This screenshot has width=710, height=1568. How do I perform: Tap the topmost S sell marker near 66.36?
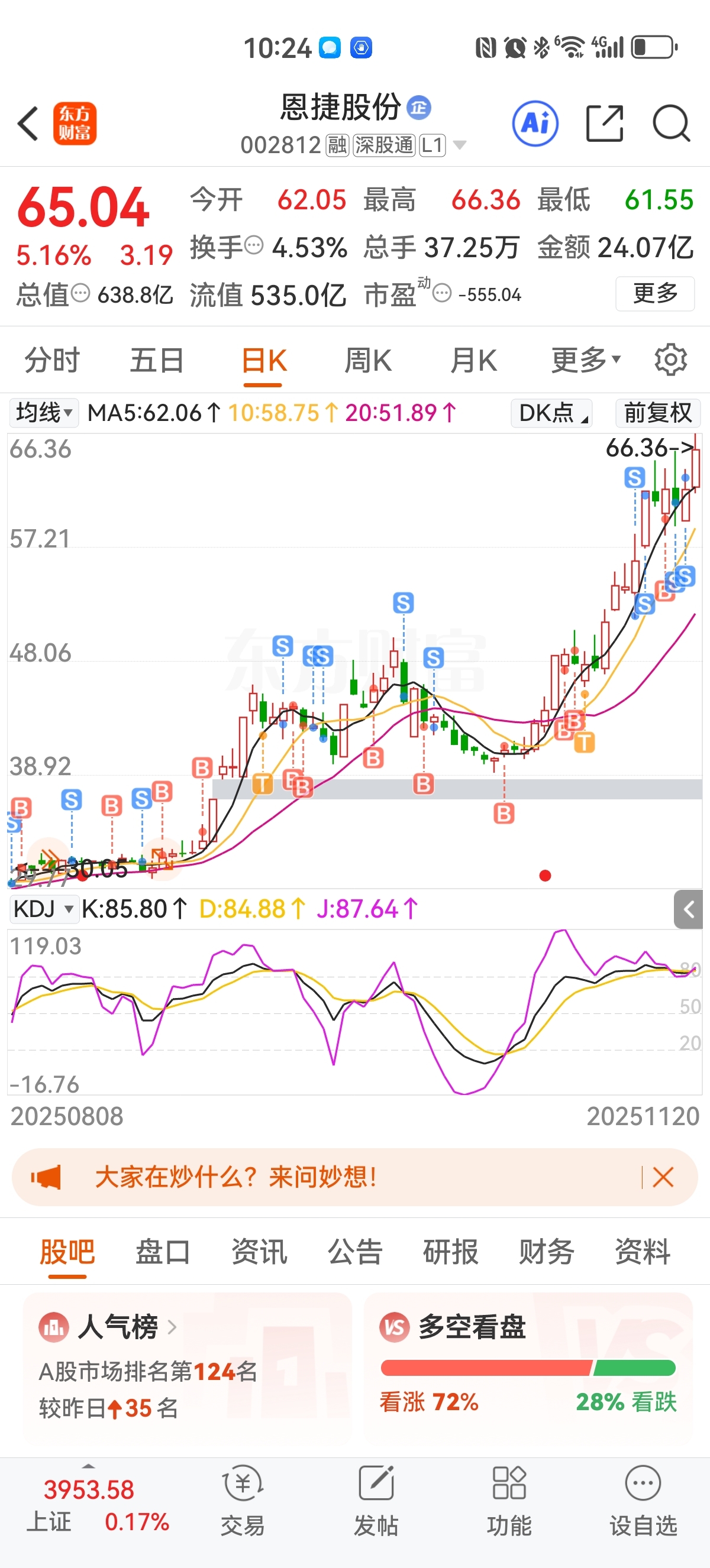(x=634, y=477)
